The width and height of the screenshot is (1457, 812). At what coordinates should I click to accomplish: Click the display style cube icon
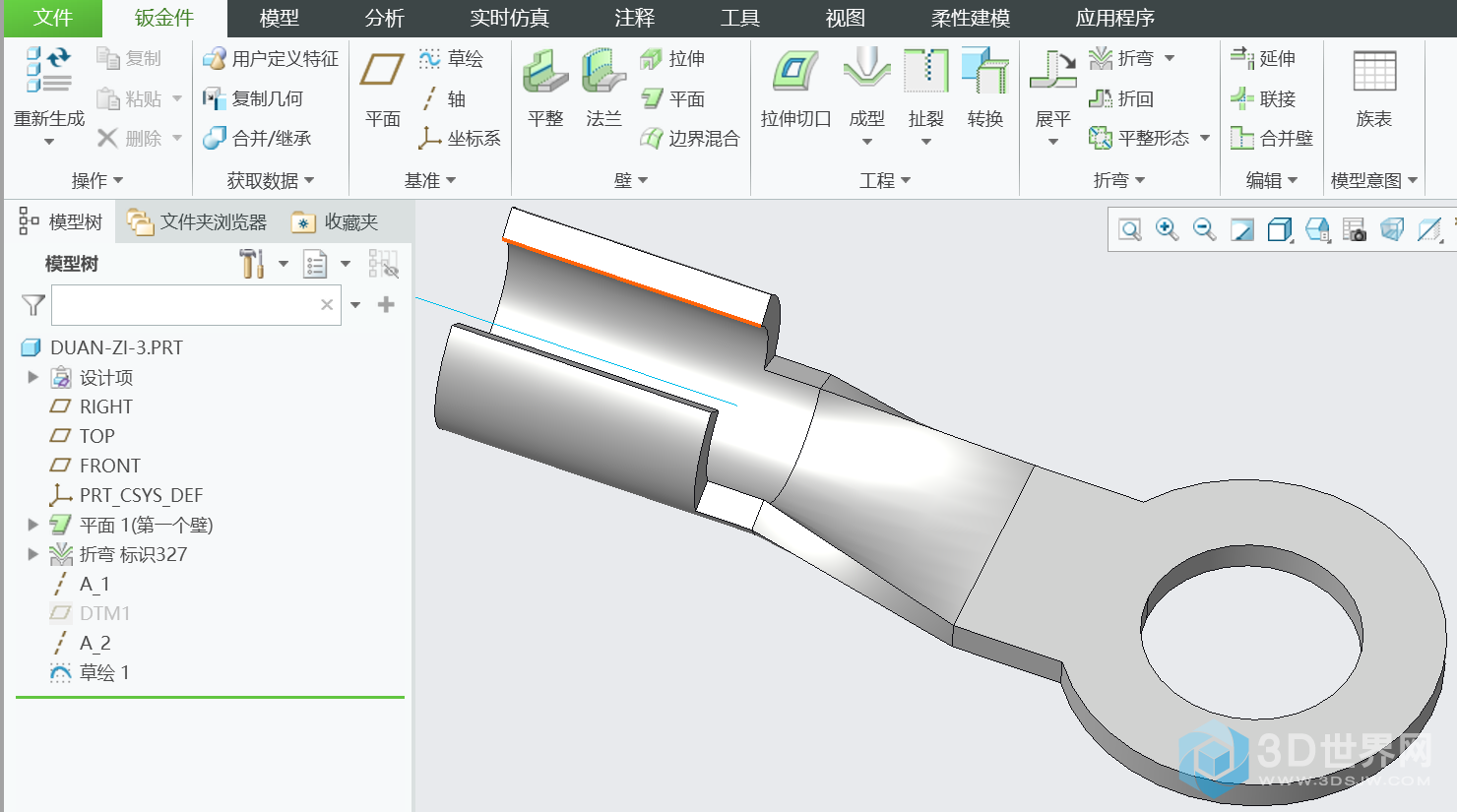pos(1280,230)
